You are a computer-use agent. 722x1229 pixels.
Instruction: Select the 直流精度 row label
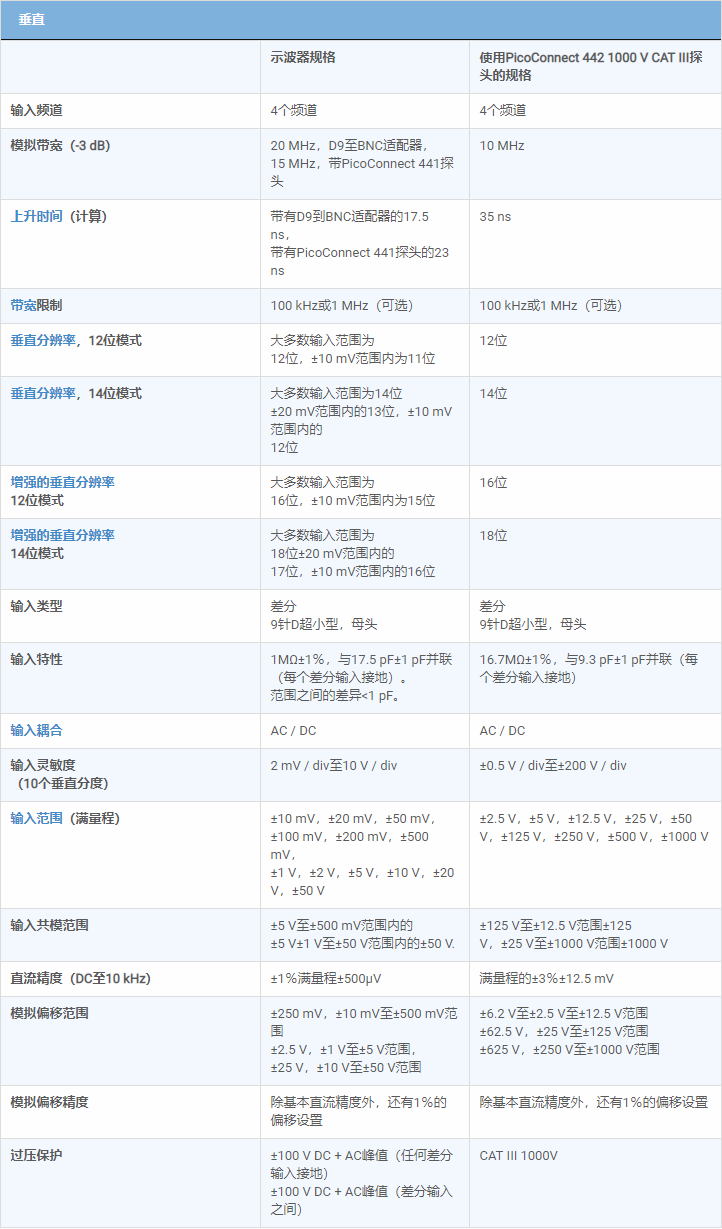[80, 979]
